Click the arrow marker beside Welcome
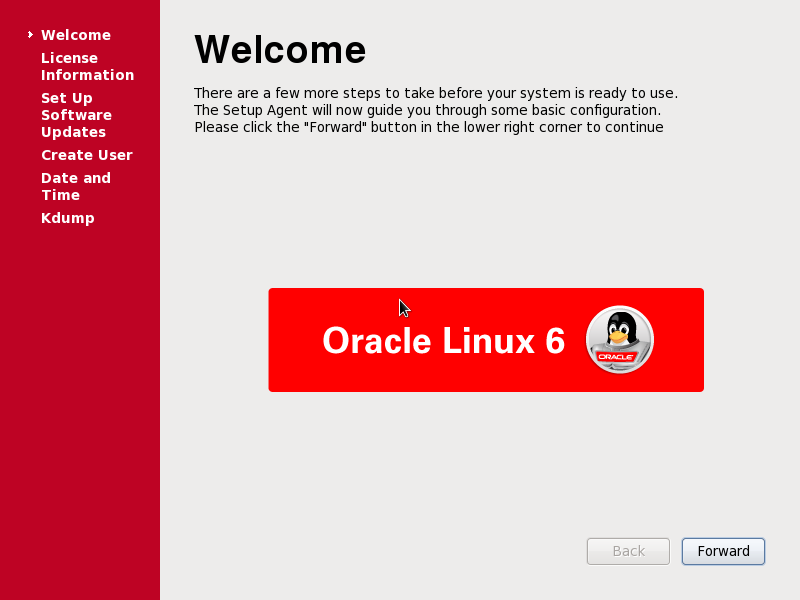 pyautogui.click(x=31, y=35)
